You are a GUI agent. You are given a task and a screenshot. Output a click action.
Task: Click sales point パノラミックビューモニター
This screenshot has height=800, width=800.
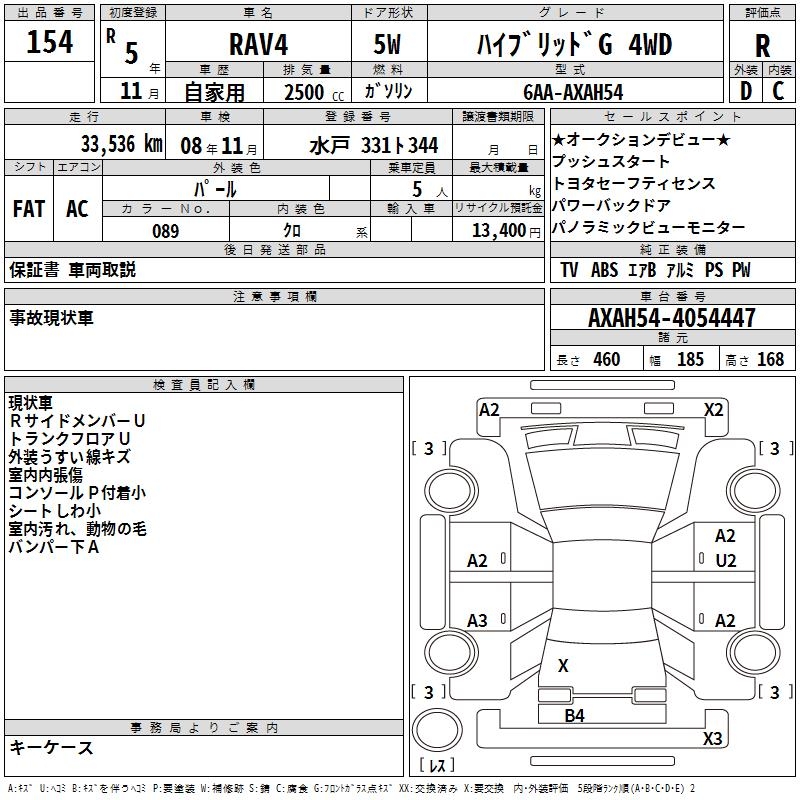pos(648,228)
